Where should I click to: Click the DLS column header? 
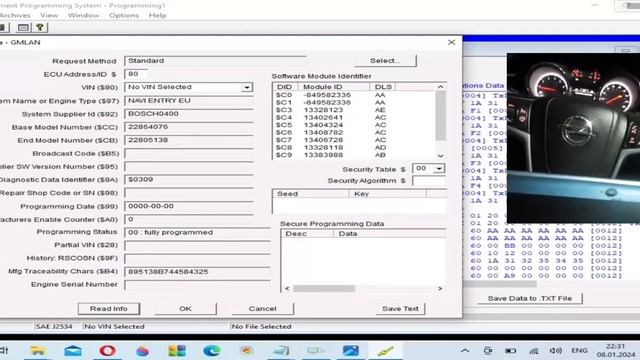point(382,87)
